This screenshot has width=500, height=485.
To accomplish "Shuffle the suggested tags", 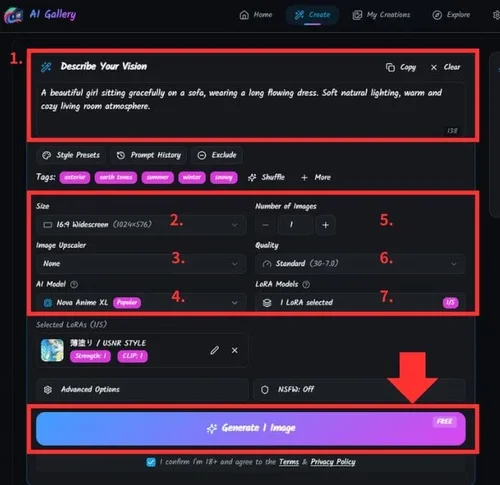I will coord(266,177).
